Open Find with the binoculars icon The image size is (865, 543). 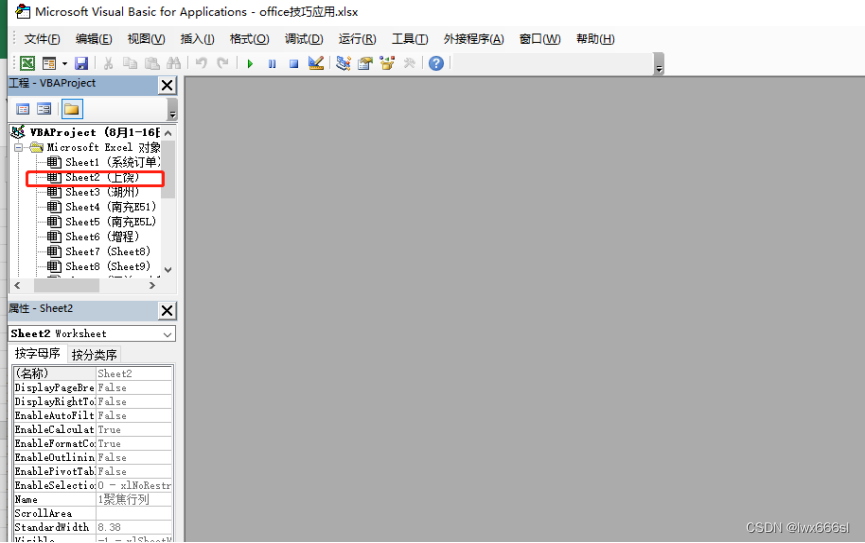click(x=173, y=63)
